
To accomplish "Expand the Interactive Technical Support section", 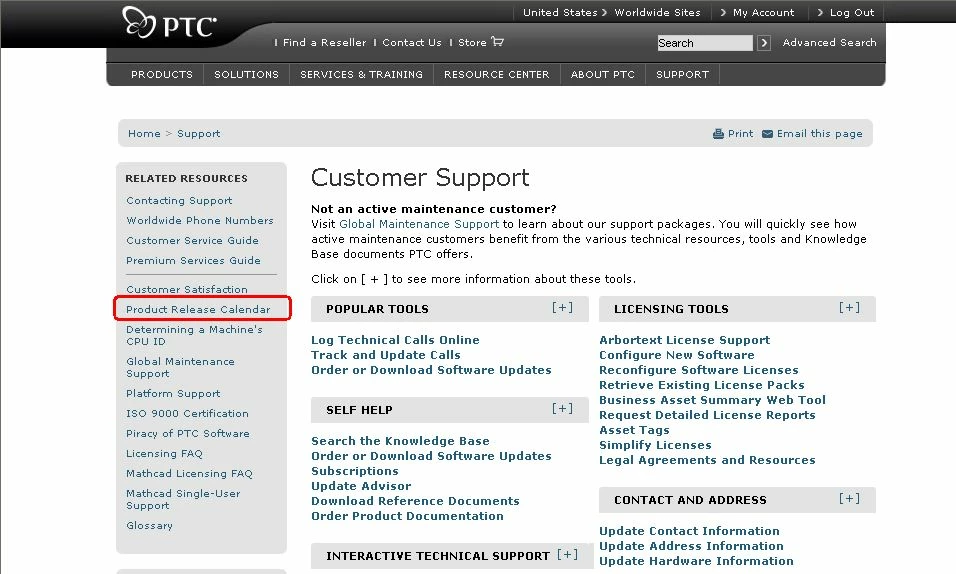I will point(568,554).
